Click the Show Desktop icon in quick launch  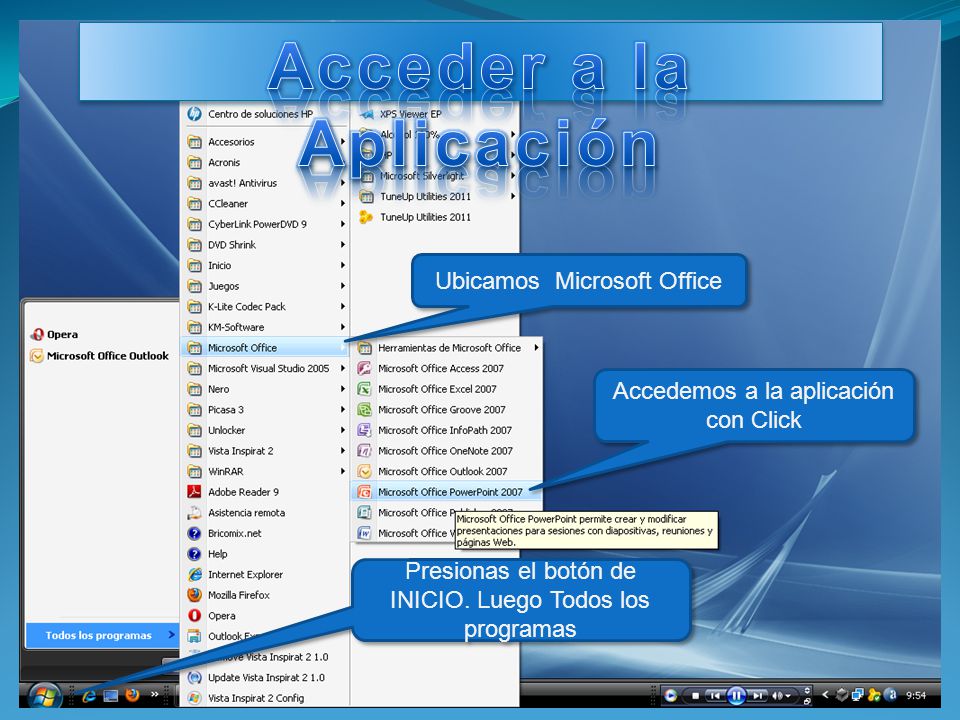[111, 696]
